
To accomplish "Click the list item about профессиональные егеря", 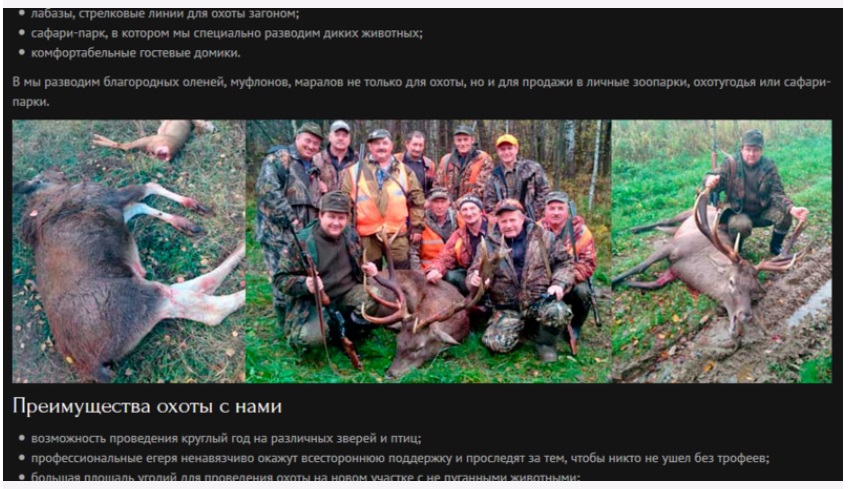I will 400,459.
